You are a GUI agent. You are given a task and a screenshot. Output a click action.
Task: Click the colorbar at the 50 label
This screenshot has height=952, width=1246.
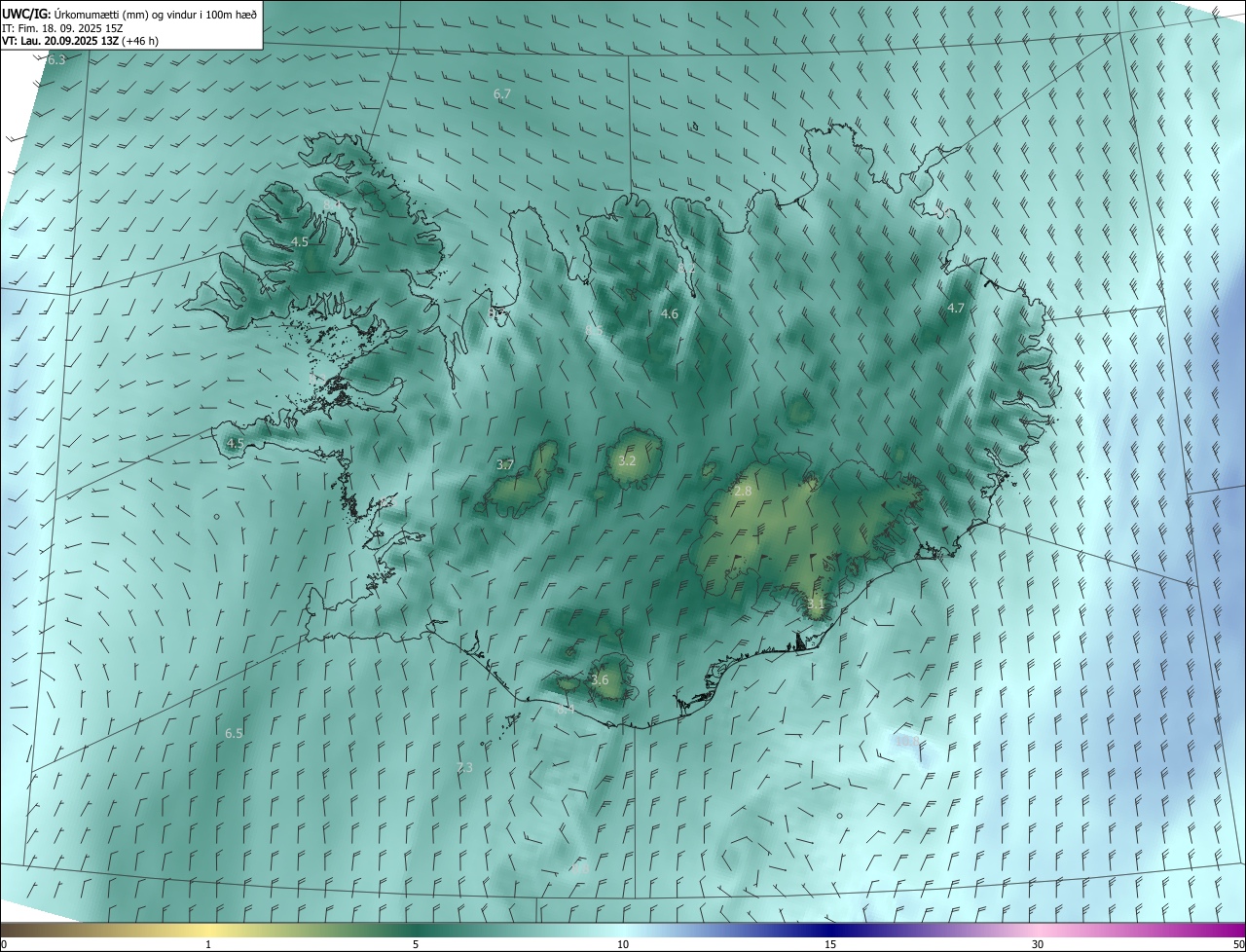pos(1238,944)
